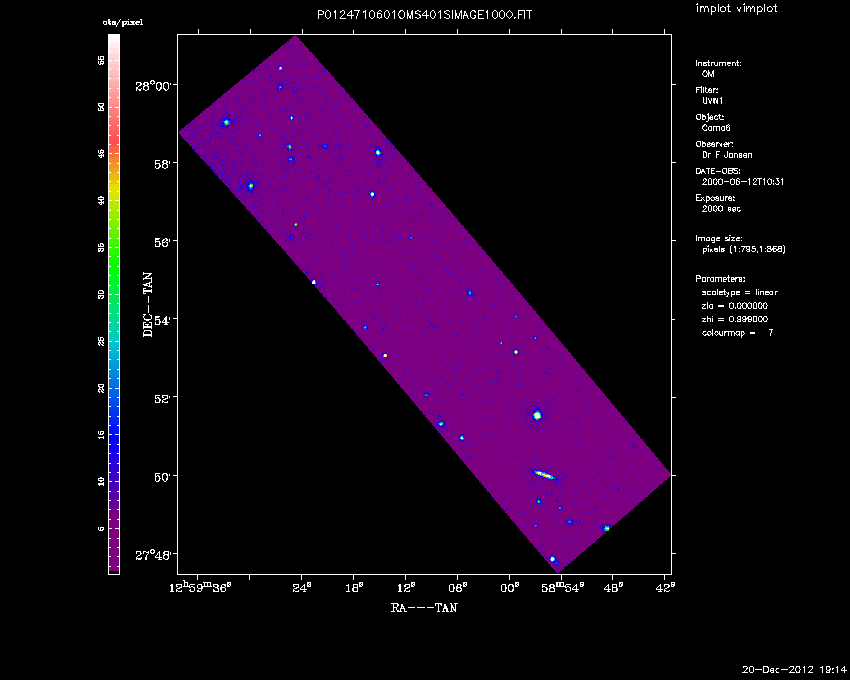This screenshot has width=850, height=680.
Task: Click the 'RA---TAN' axis label
Action: (x=424, y=607)
